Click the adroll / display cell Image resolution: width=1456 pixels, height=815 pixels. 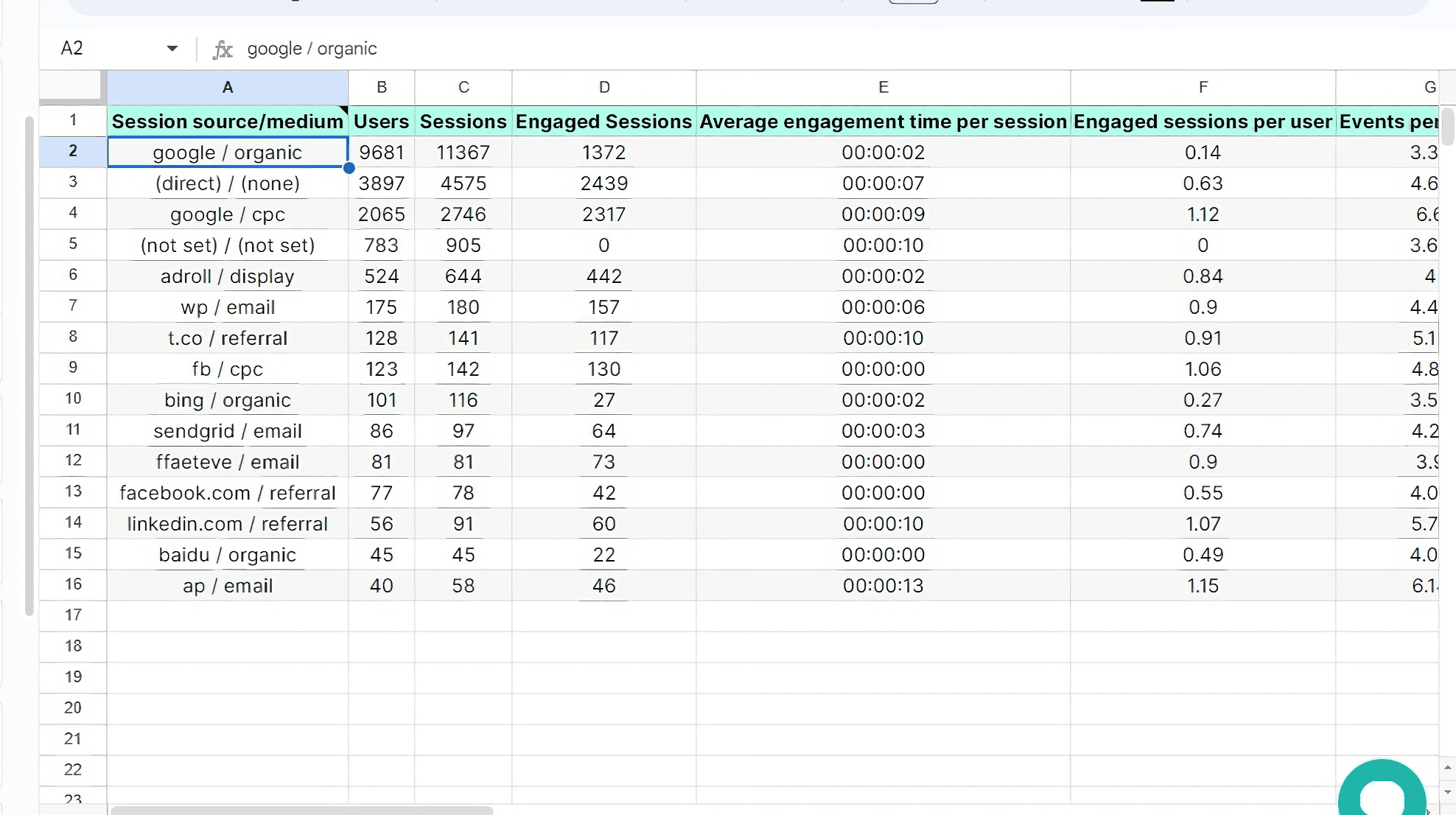[228, 276]
